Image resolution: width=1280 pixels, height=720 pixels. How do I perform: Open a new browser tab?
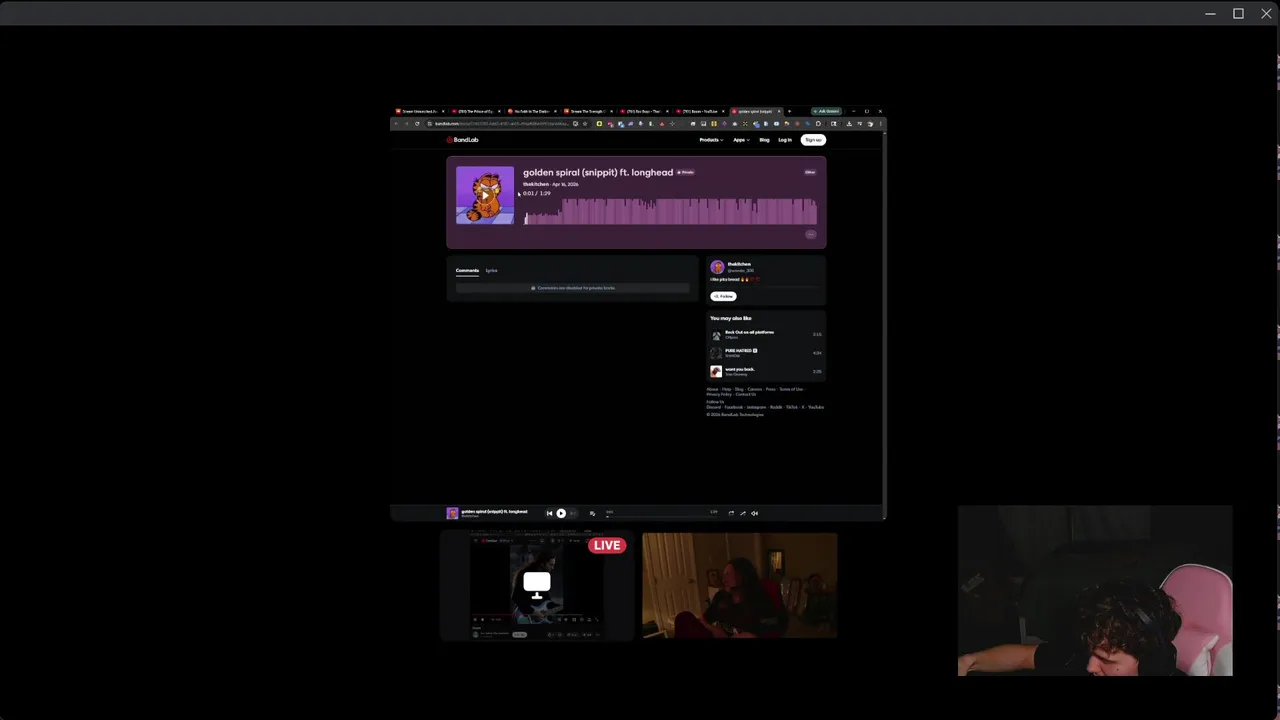click(789, 111)
